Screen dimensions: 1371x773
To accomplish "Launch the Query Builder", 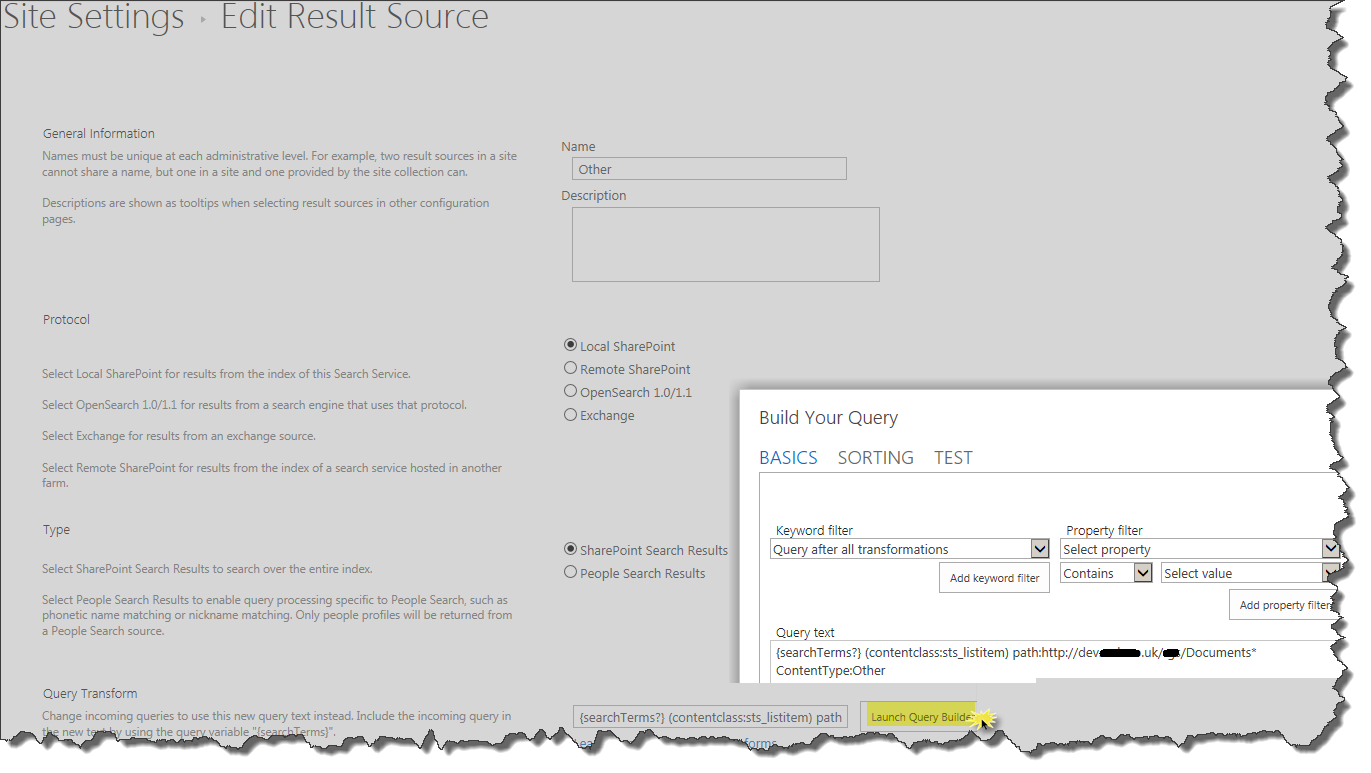I will coord(920,717).
